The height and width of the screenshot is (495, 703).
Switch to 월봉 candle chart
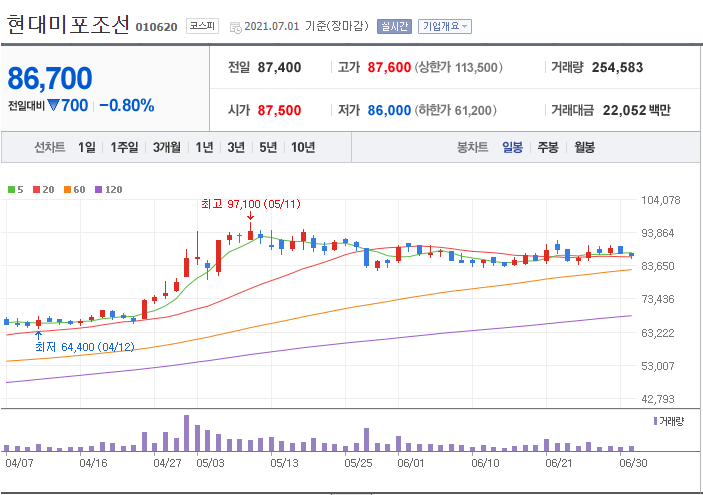coord(584,147)
